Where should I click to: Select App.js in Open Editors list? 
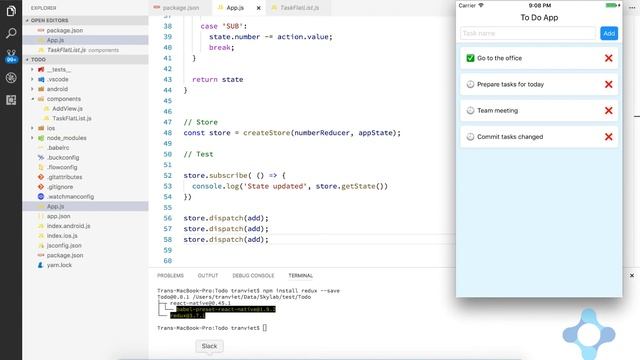pos(55,40)
